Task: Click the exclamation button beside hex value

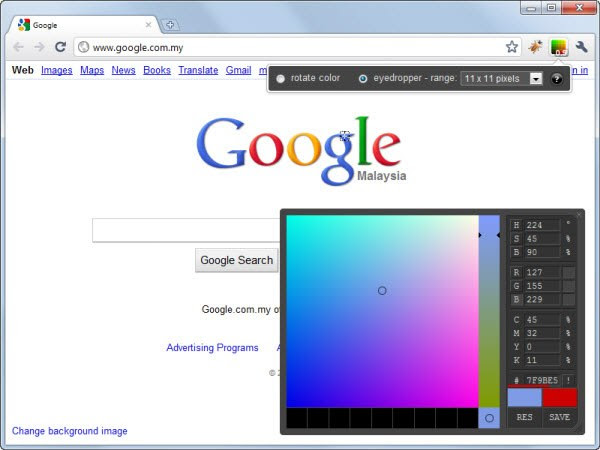Action: pos(569,380)
